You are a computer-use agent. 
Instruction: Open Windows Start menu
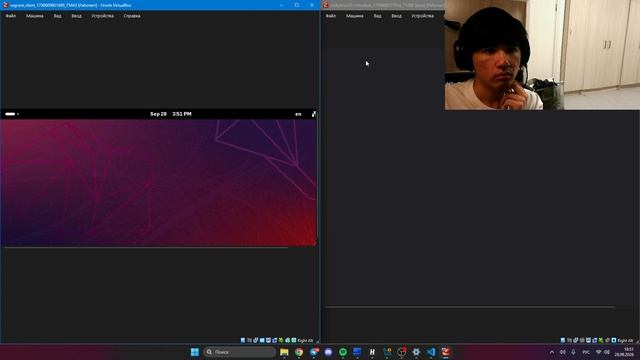click(195, 352)
